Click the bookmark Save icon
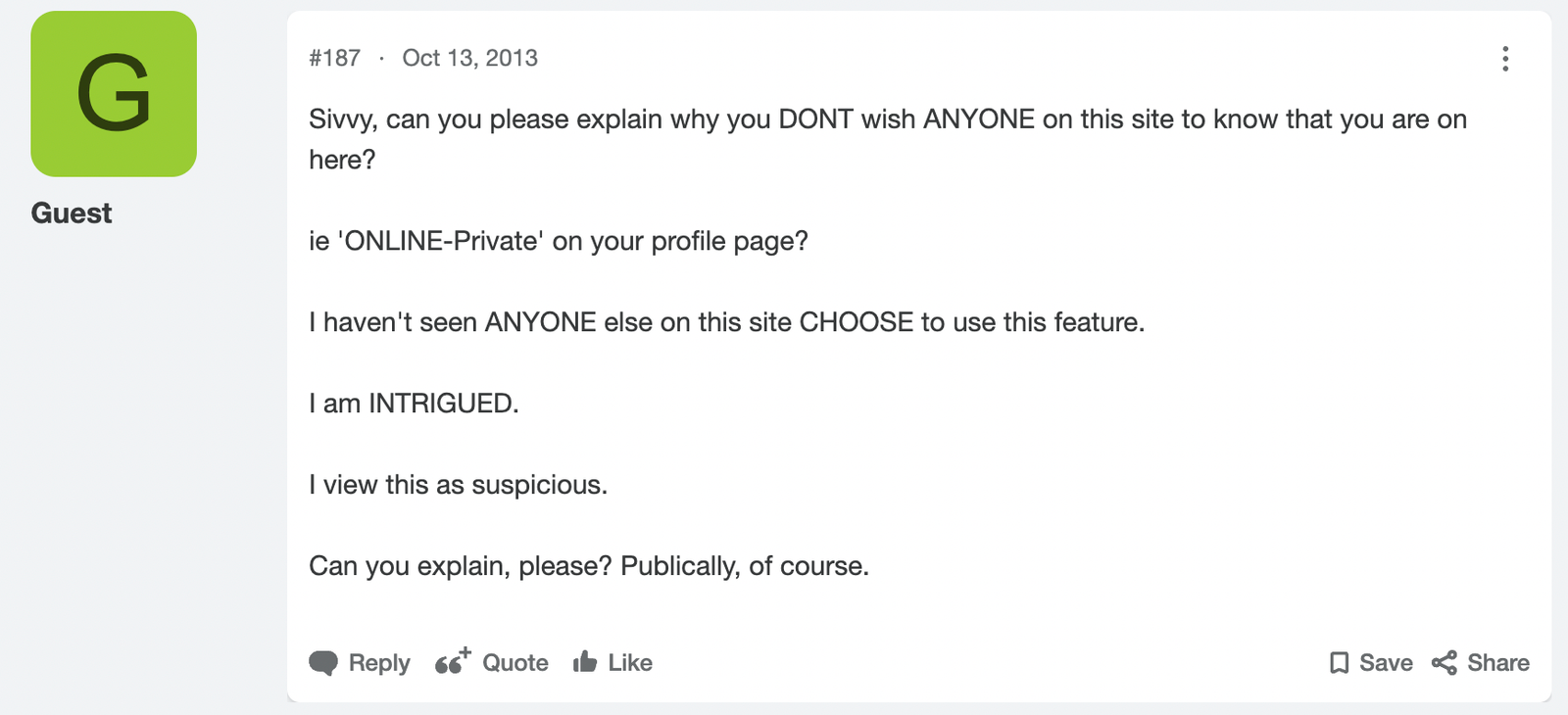The height and width of the screenshot is (715, 1568). (1339, 663)
